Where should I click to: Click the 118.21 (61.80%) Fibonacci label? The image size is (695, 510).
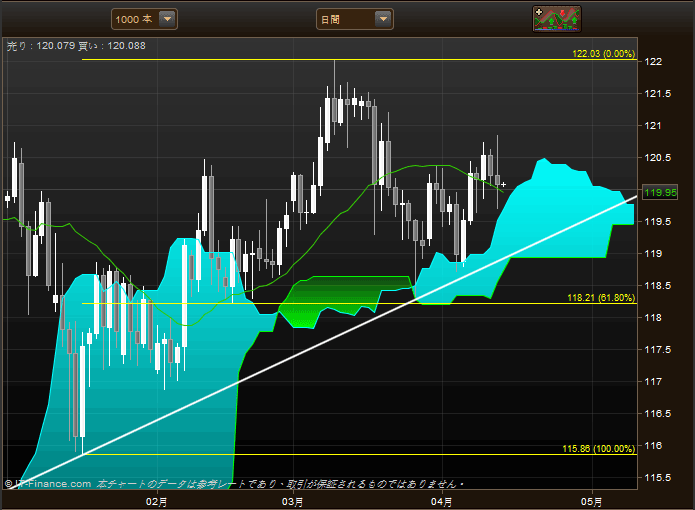(601, 298)
